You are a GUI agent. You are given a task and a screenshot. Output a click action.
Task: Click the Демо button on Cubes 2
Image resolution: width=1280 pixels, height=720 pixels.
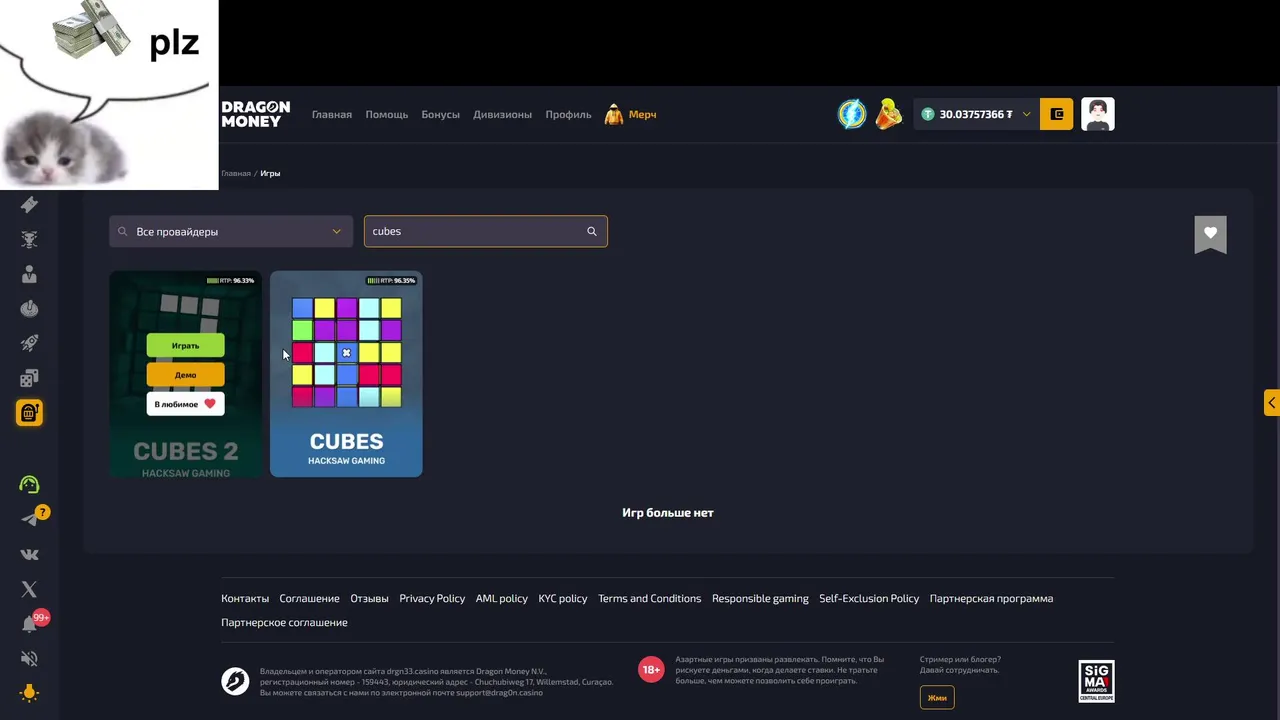coord(186,375)
